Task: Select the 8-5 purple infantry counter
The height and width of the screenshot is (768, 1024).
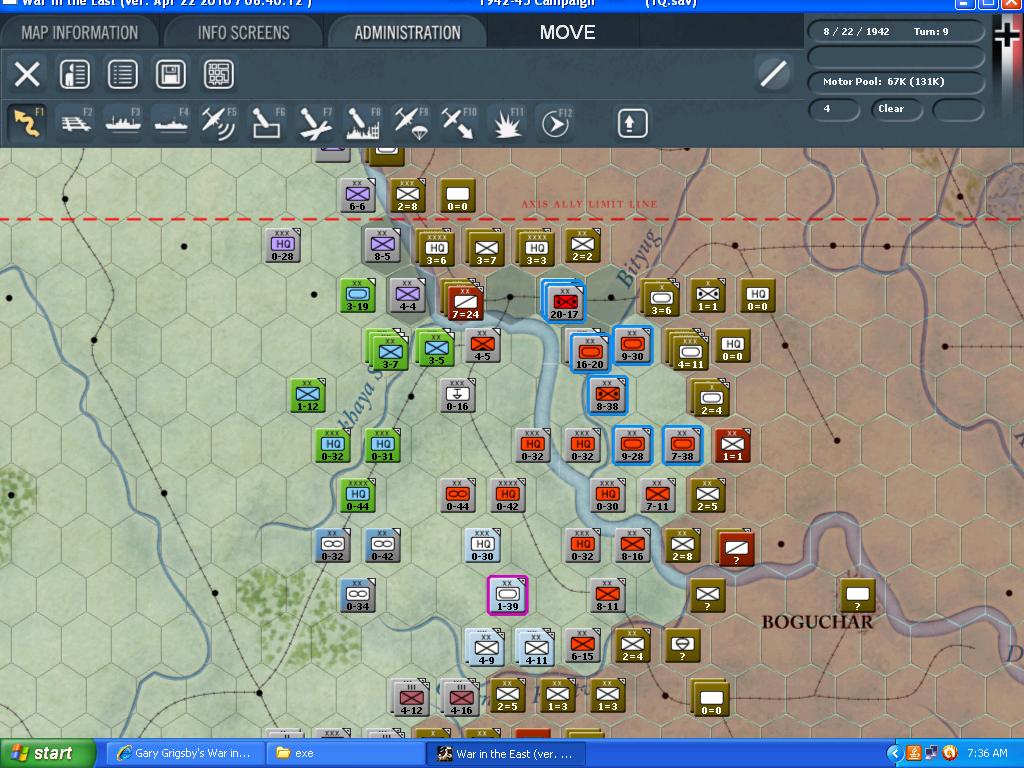Action: [382, 245]
